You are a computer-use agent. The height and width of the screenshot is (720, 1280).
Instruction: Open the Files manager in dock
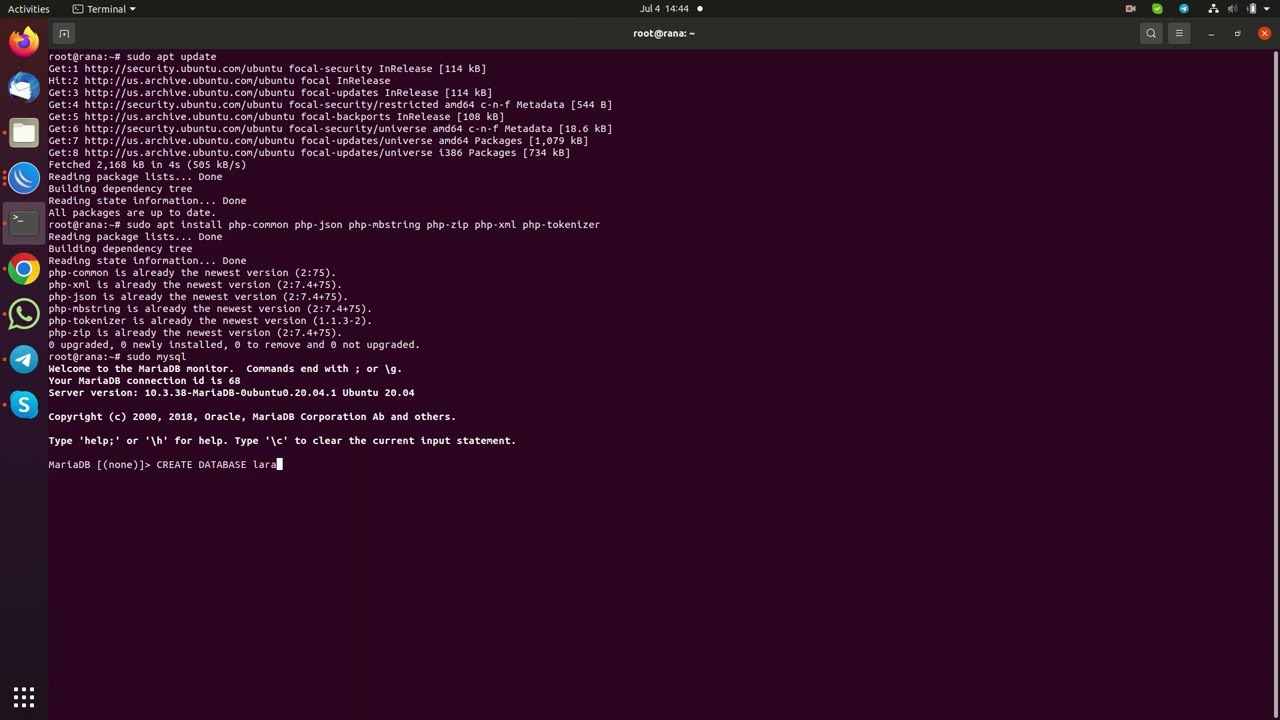[x=24, y=132]
